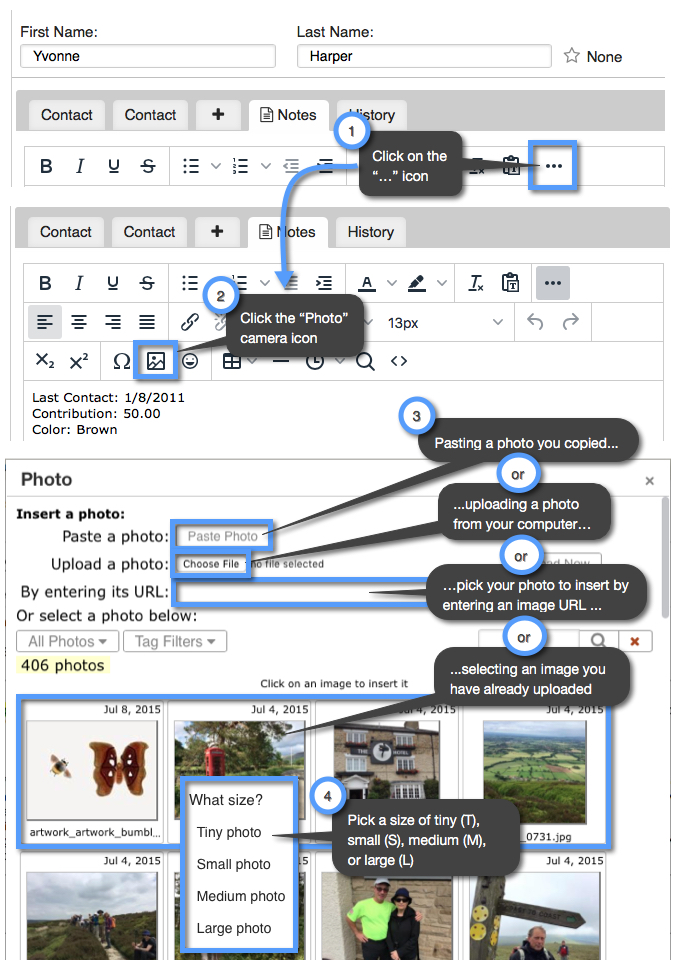676x960 pixels.
Task: Toggle Underline in the collapsed editor toolbar
Action: (114, 166)
